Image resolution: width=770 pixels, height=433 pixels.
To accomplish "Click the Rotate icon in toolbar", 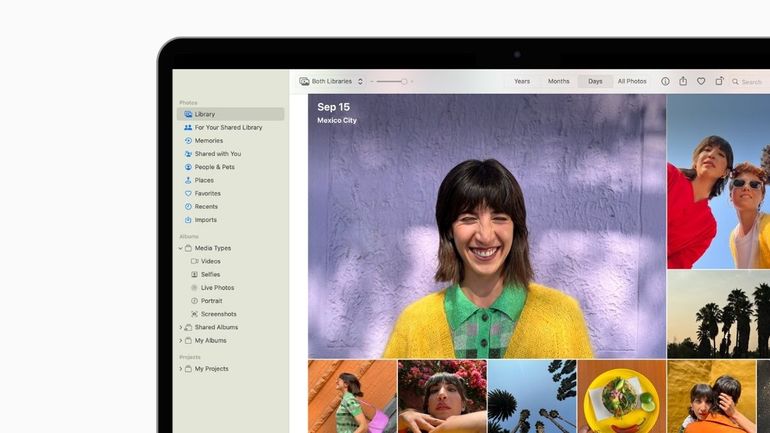I will (x=719, y=81).
